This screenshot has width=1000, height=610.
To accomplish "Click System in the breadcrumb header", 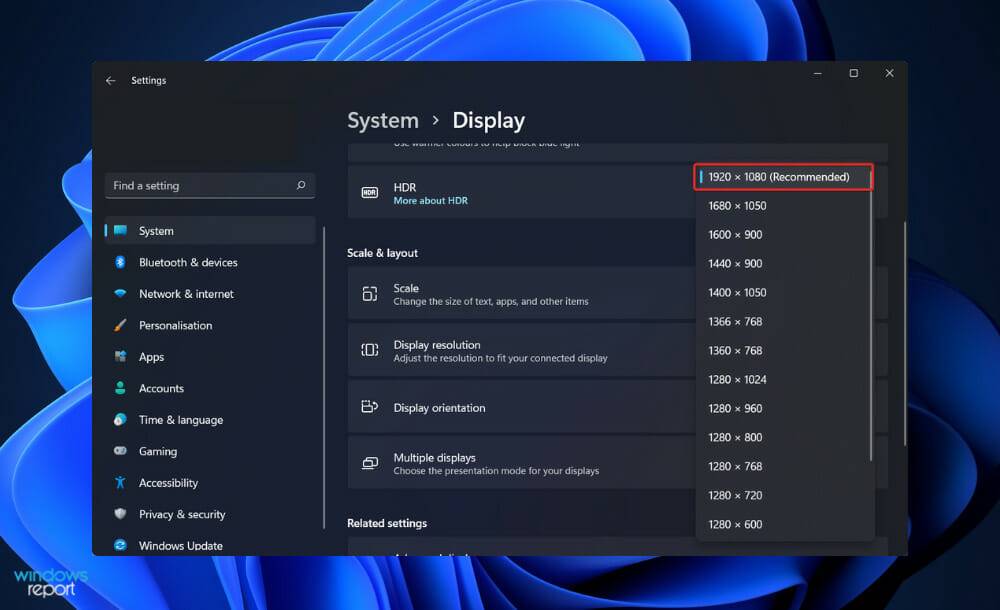I will (x=383, y=120).
